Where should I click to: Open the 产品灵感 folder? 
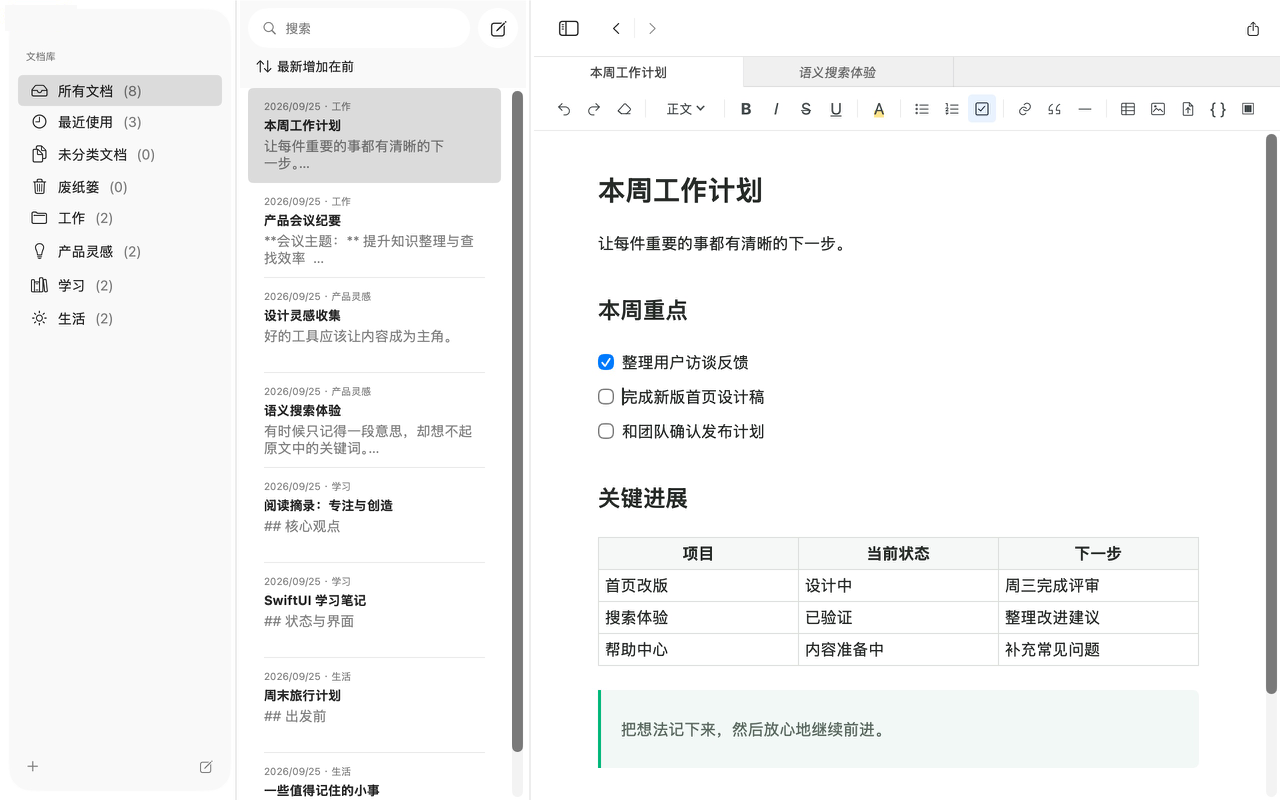point(120,251)
